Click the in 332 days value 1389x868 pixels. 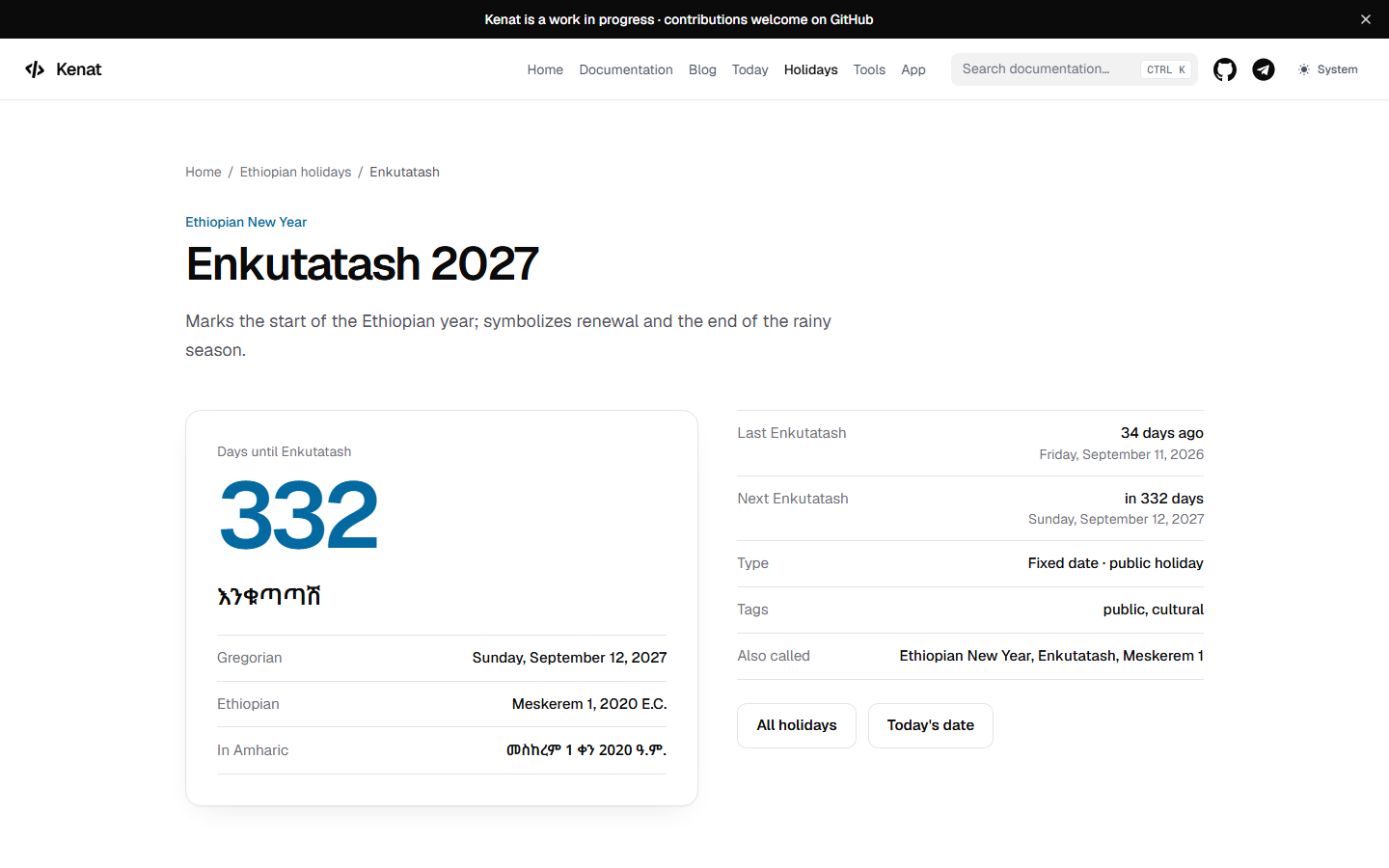tap(1164, 499)
